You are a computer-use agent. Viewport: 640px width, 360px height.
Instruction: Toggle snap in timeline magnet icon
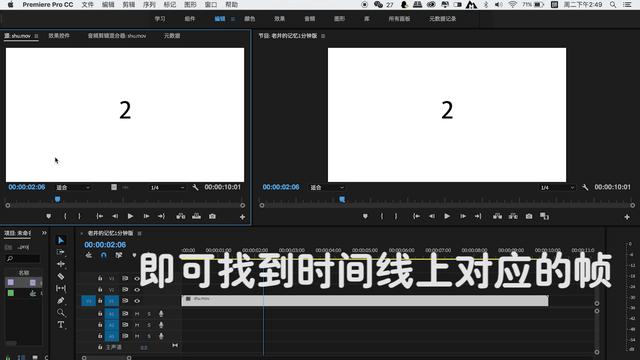coord(104,256)
